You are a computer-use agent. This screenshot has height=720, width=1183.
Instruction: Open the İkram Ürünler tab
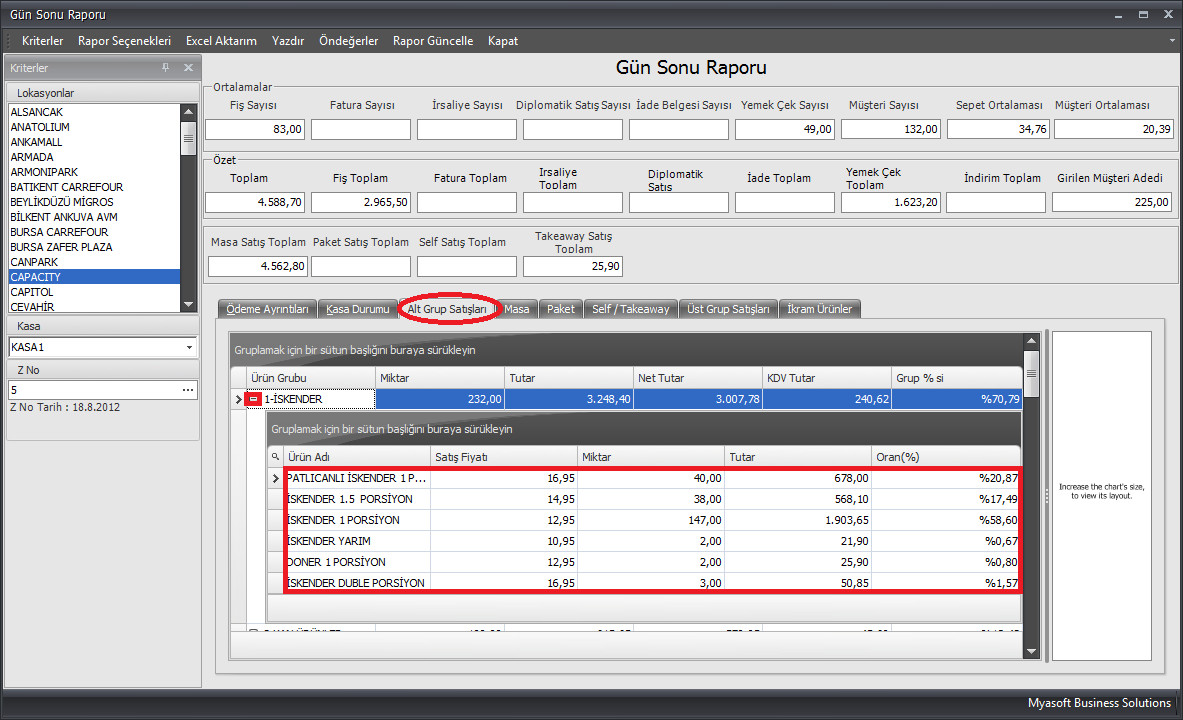coord(819,309)
